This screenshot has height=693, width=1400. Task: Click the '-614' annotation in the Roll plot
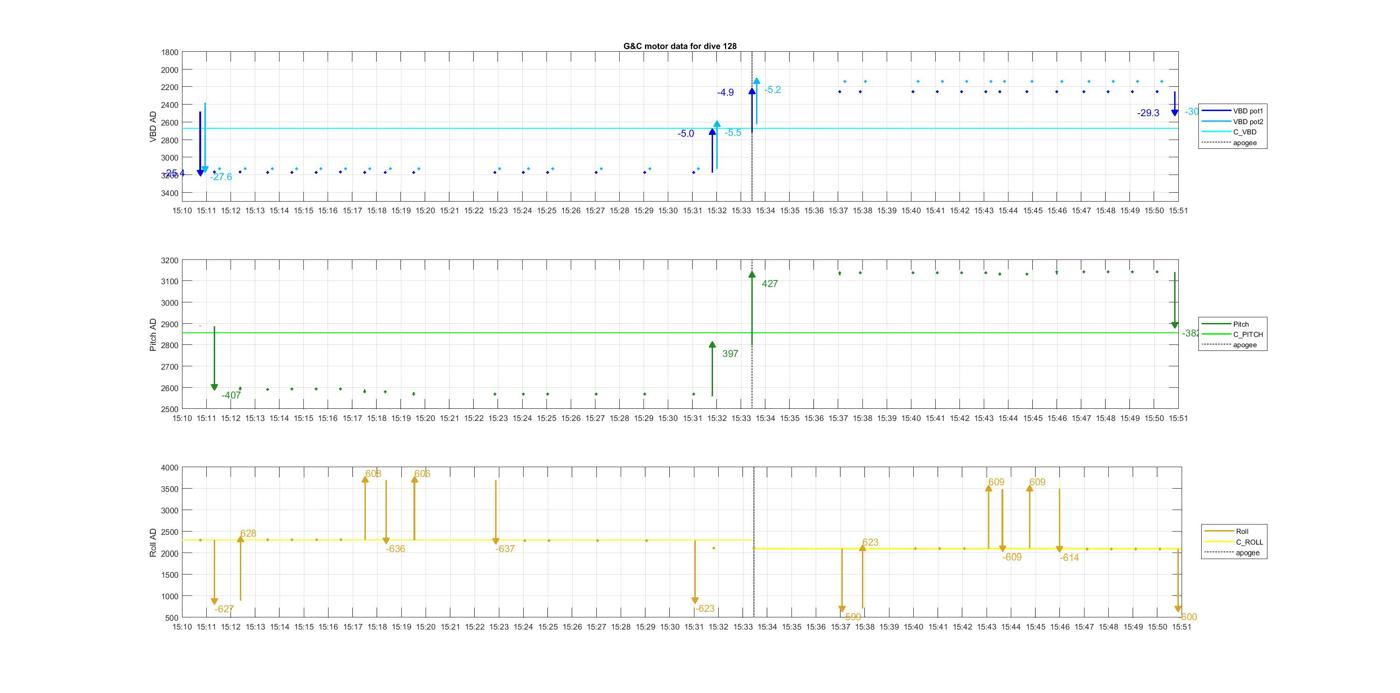click(1069, 557)
